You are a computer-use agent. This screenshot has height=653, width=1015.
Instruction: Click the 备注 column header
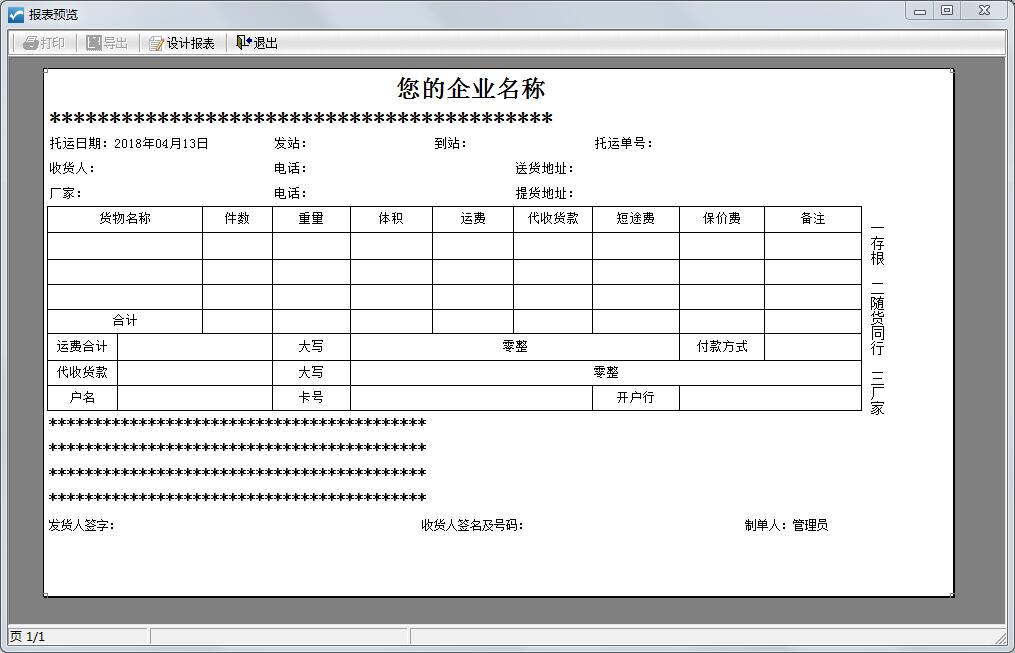[813, 219]
